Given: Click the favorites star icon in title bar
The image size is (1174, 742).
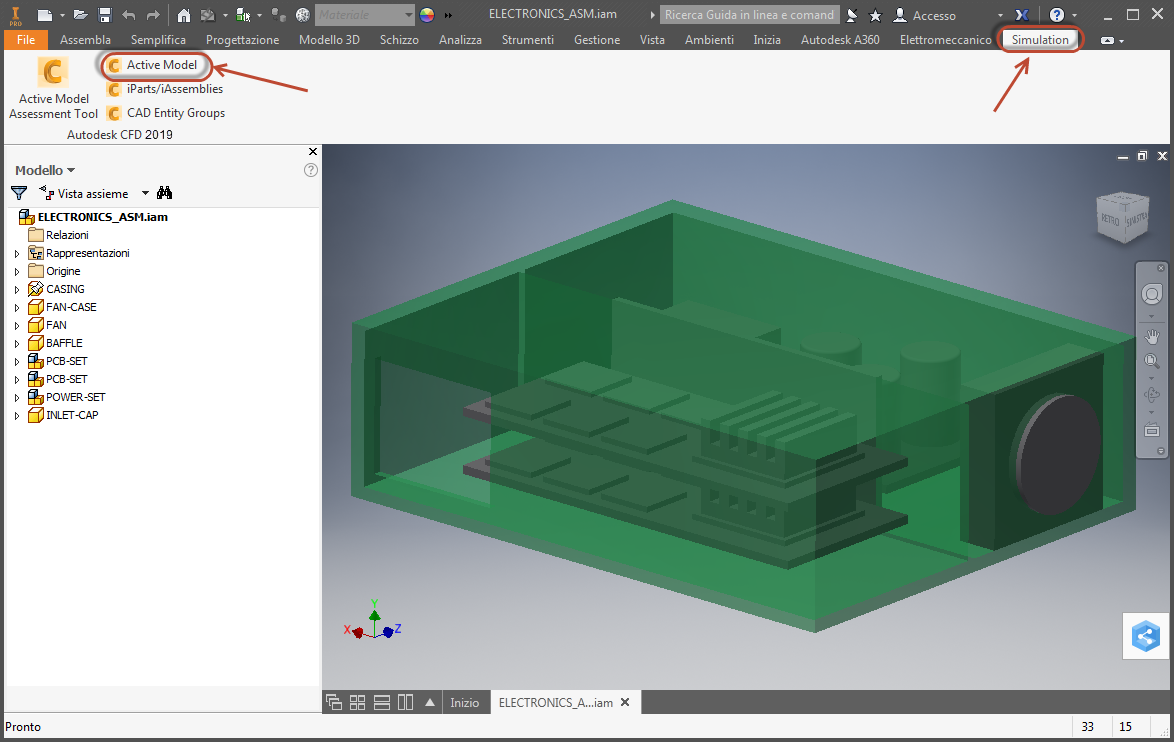Looking at the screenshot, I should pos(875,15).
